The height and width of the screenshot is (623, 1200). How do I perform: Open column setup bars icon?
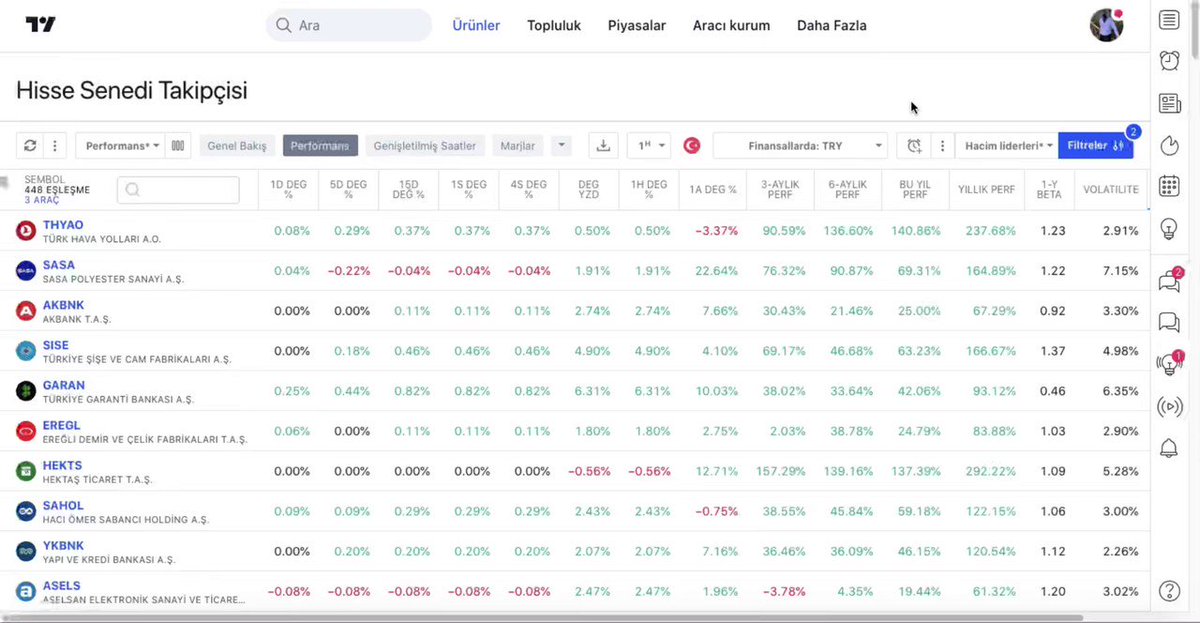click(x=178, y=146)
